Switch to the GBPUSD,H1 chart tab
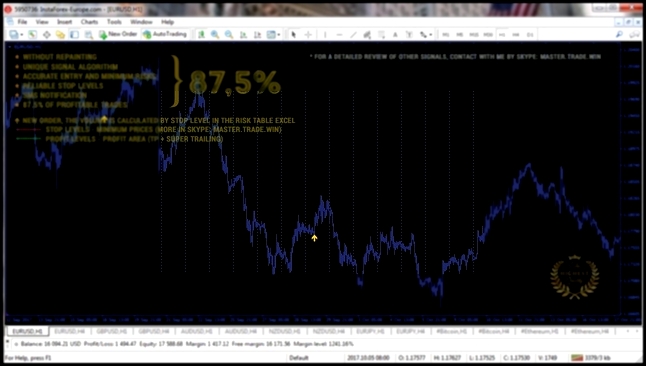 pos(111,331)
